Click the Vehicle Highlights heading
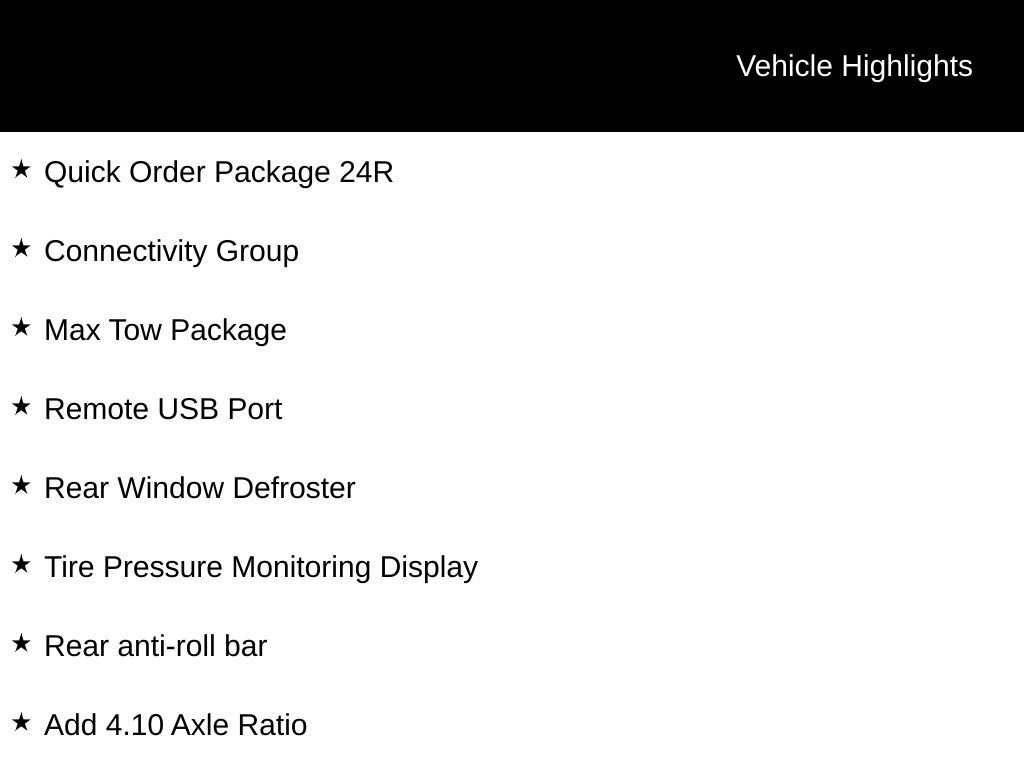Image resolution: width=1024 pixels, height=768 pixels. pos(854,67)
